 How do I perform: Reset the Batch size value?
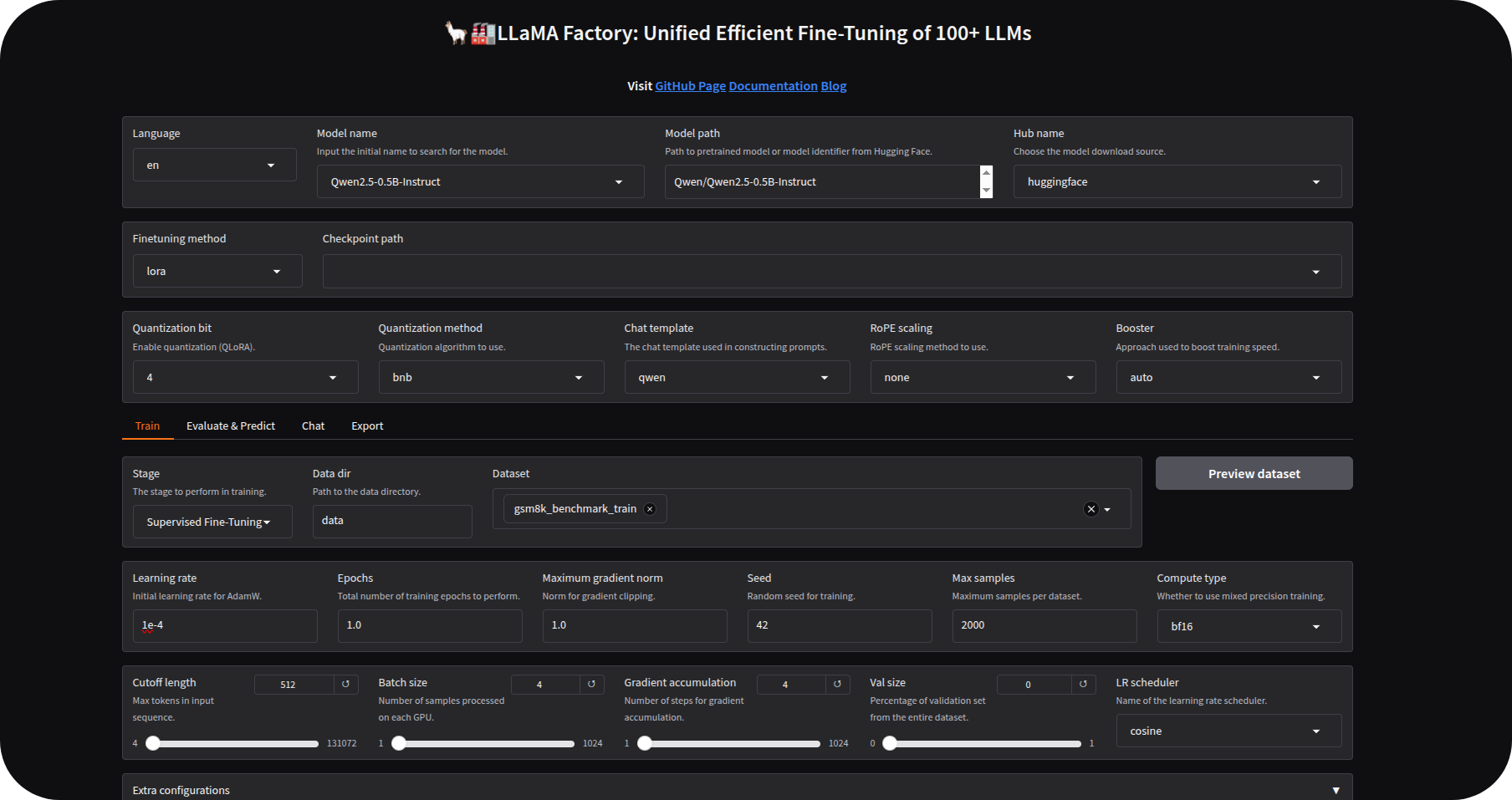(x=592, y=684)
